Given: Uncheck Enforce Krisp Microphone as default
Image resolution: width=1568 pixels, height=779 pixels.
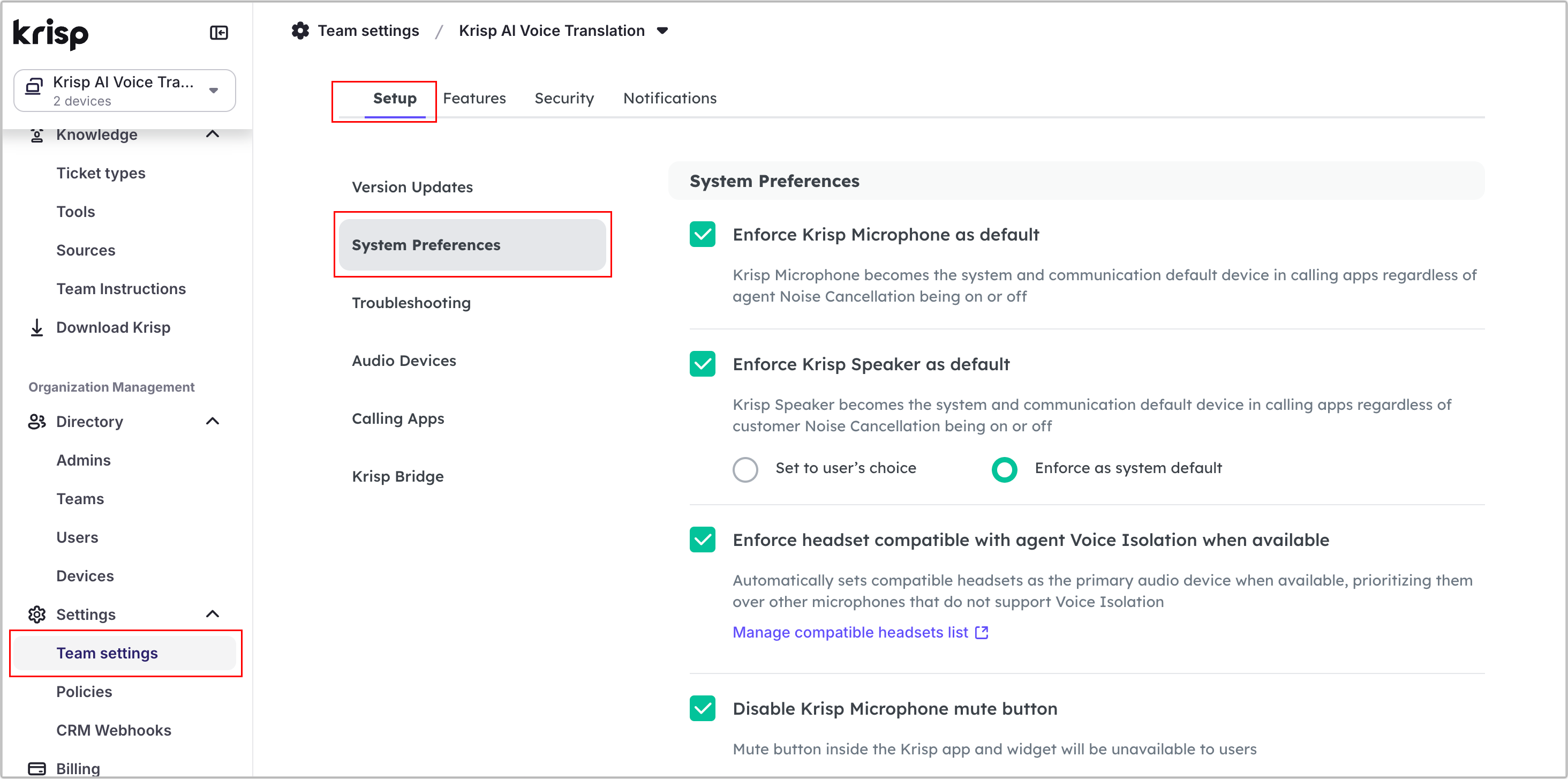Looking at the screenshot, I should 703,235.
